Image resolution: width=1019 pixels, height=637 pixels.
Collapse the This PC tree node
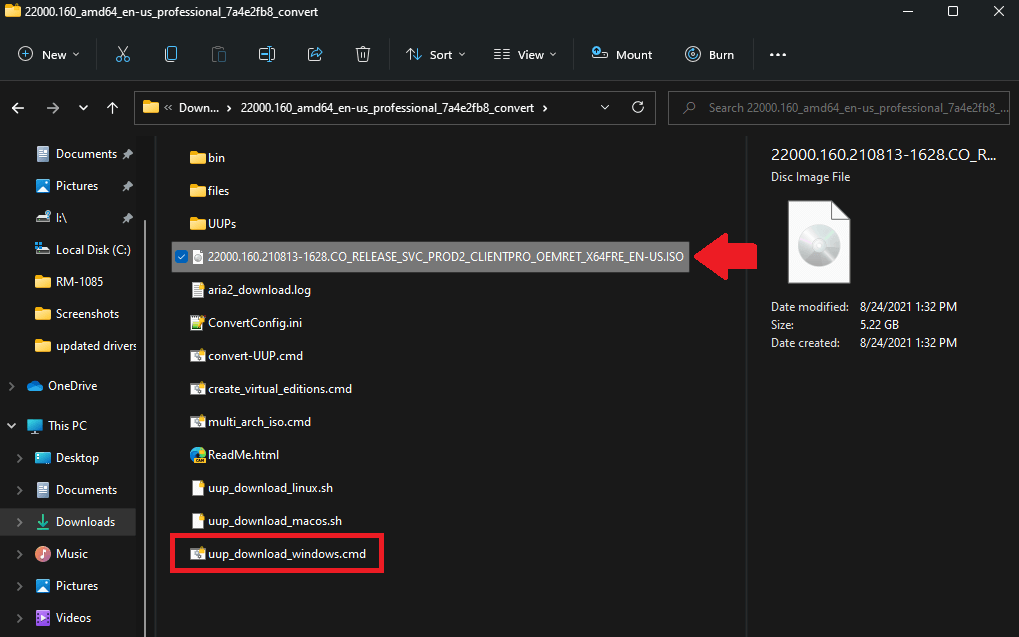(11, 426)
